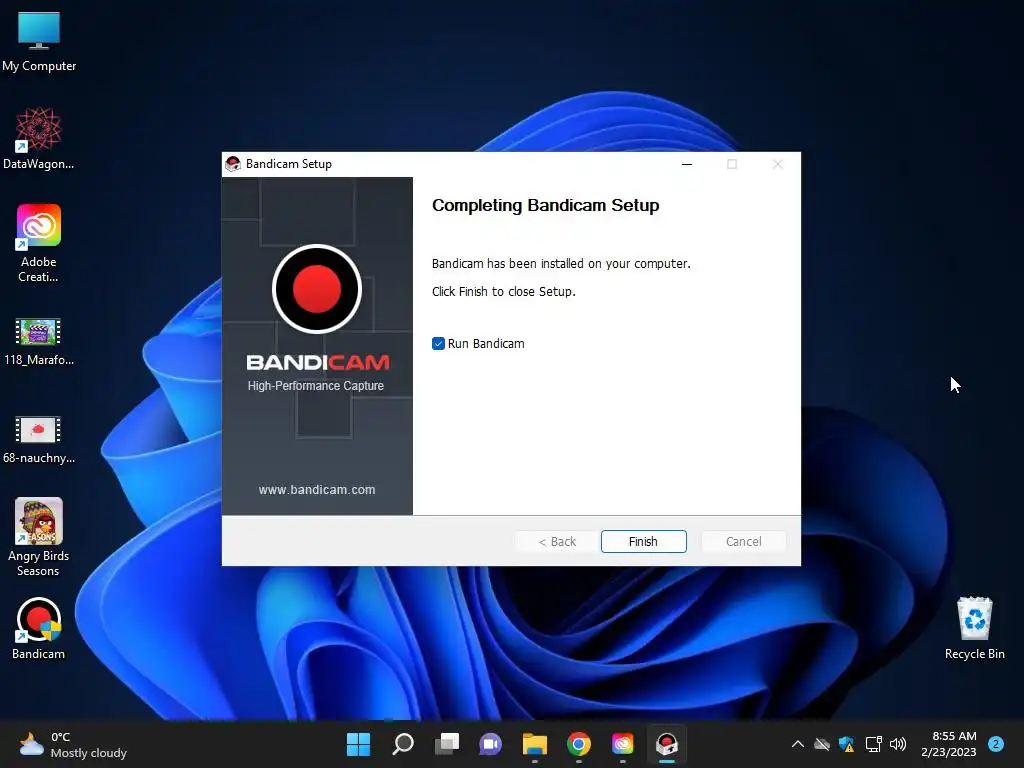
Task: Select the 68-nauchny video file icon
Action: coord(39,439)
